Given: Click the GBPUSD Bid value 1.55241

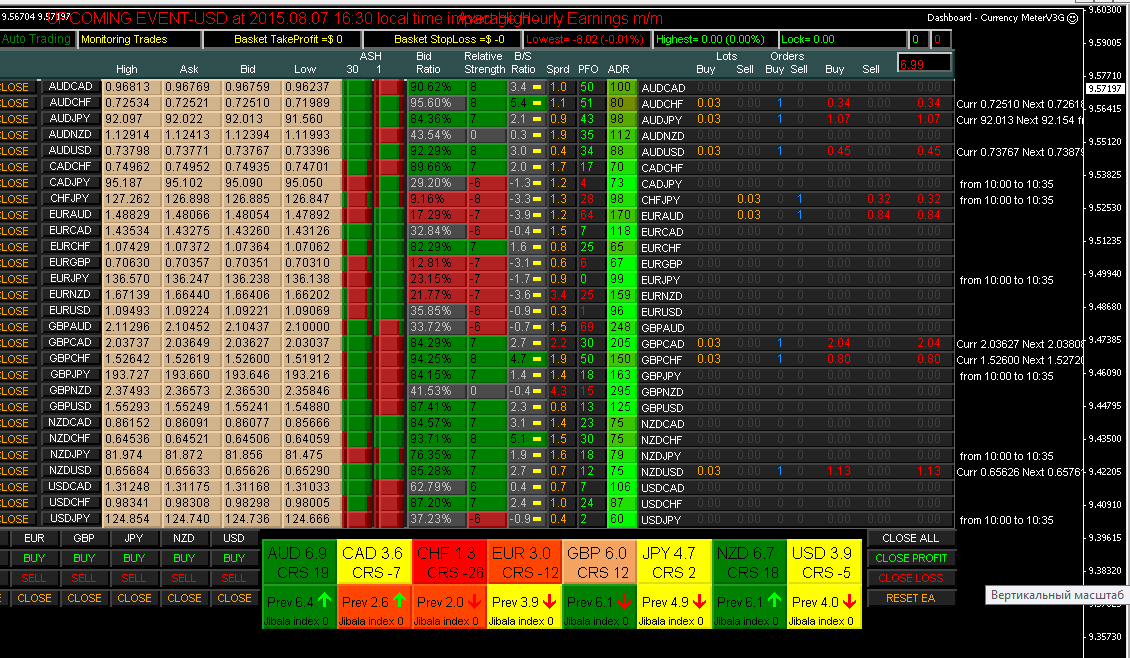Looking at the screenshot, I should point(247,406).
